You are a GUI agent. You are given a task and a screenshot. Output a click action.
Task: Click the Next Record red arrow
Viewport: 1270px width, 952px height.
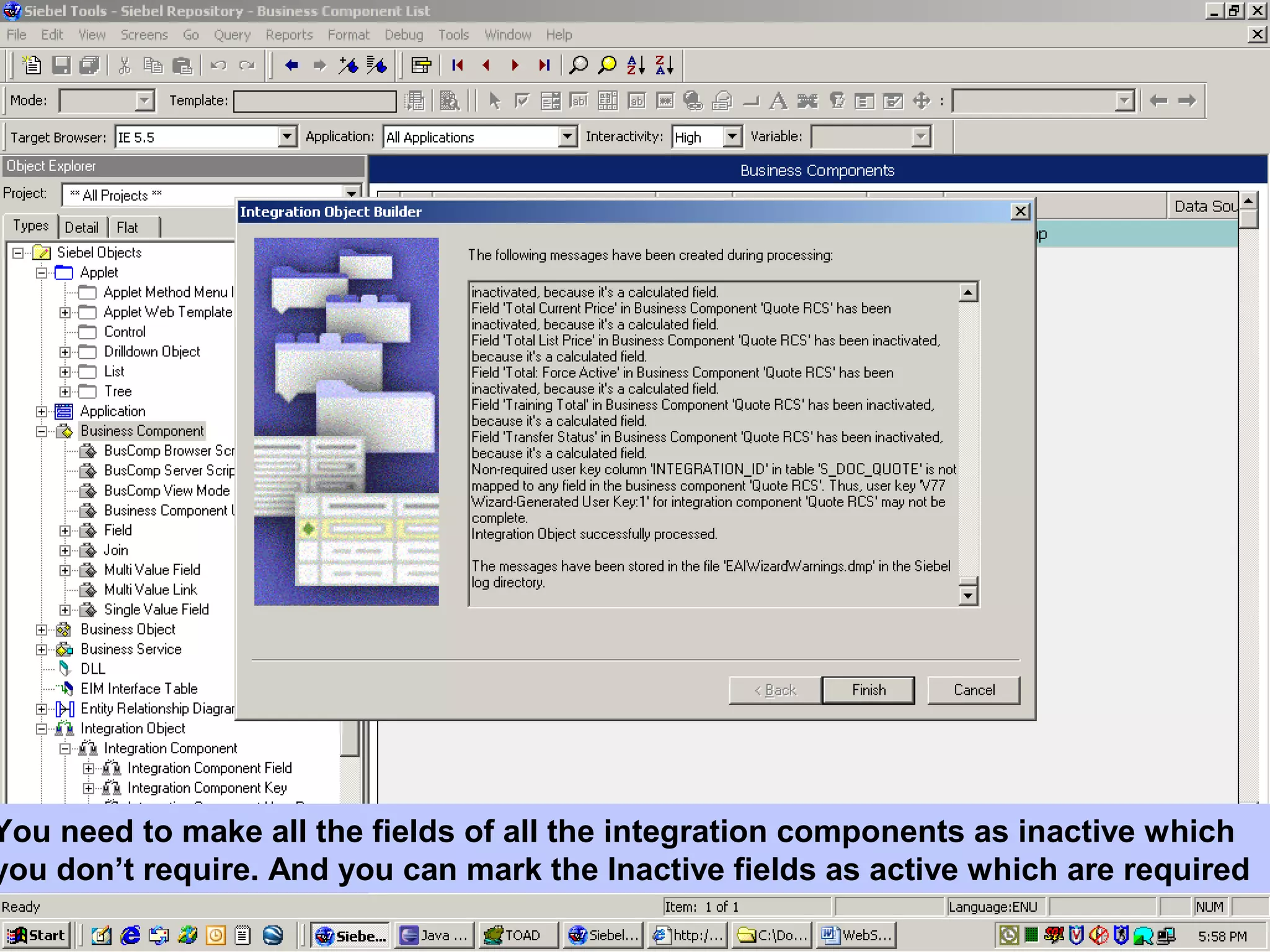tap(515, 65)
